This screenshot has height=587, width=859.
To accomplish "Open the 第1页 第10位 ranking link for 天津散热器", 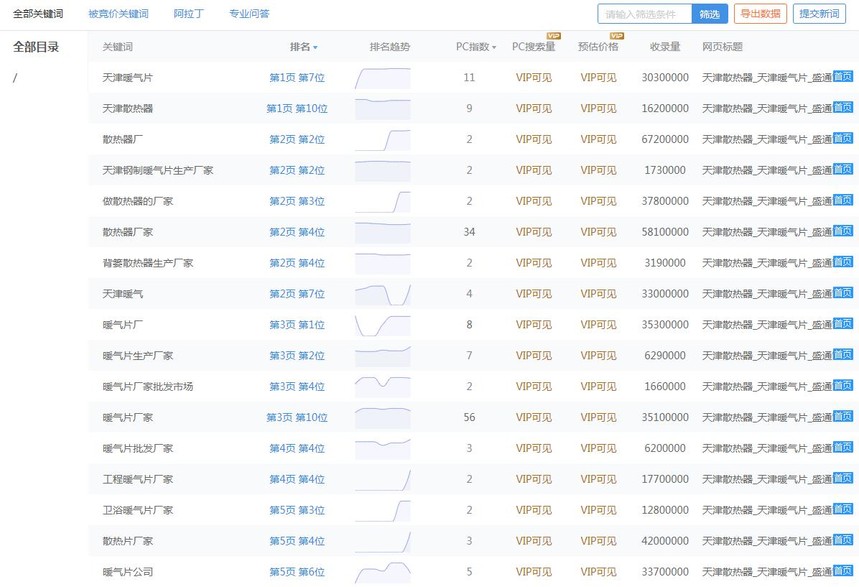I will click(296, 108).
